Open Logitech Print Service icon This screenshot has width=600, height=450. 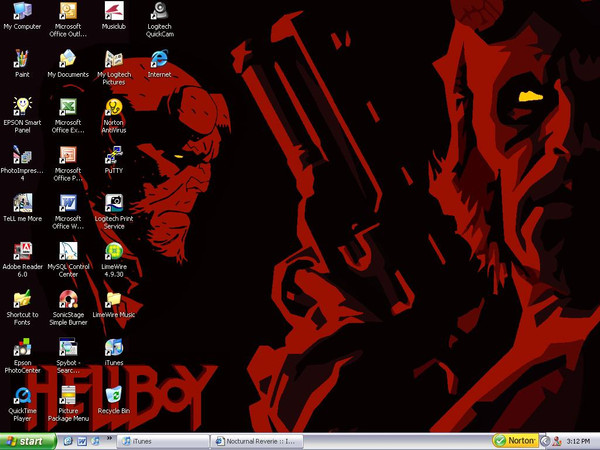[114, 212]
